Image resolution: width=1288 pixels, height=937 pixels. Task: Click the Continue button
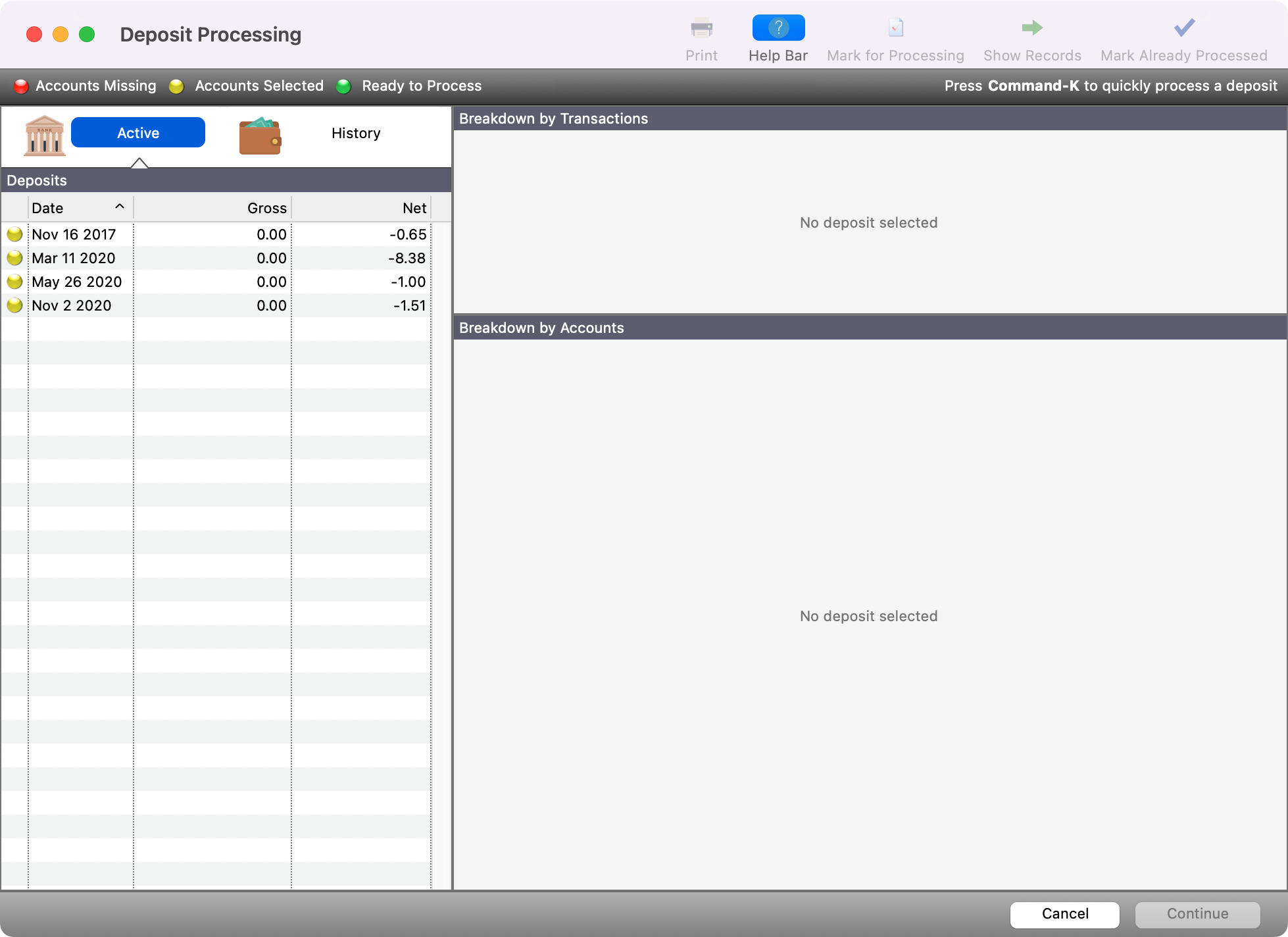pyautogui.click(x=1197, y=914)
